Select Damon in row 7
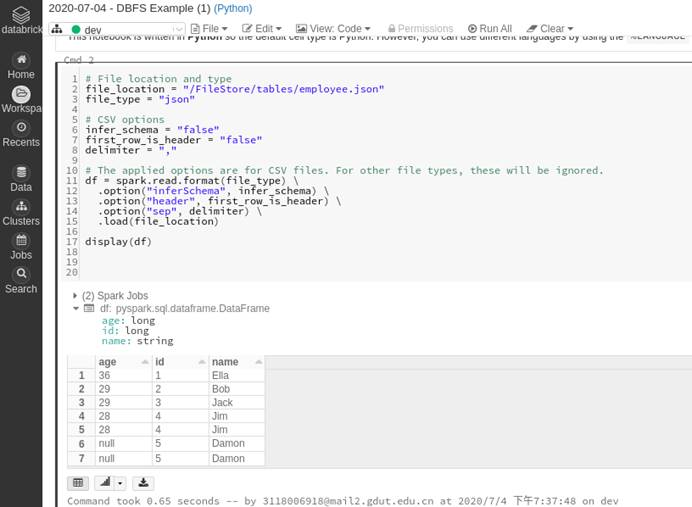The width and height of the screenshot is (692, 507). [237, 458]
